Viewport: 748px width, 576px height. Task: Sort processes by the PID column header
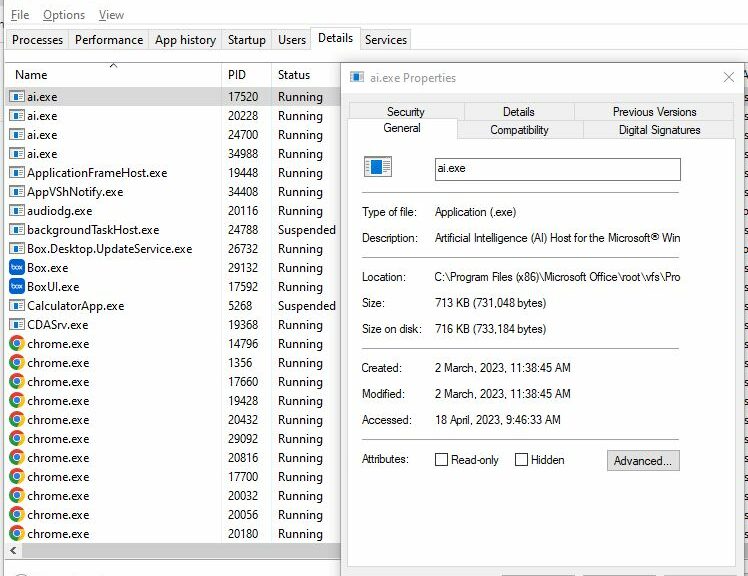pos(246,75)
